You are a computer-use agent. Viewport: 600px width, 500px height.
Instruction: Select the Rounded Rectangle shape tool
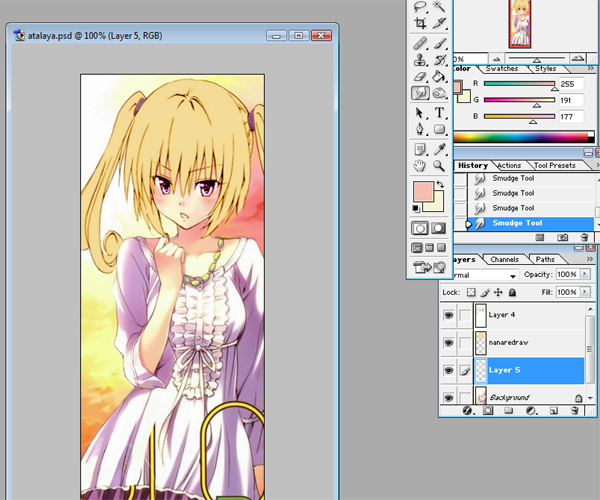coord(439,129)
